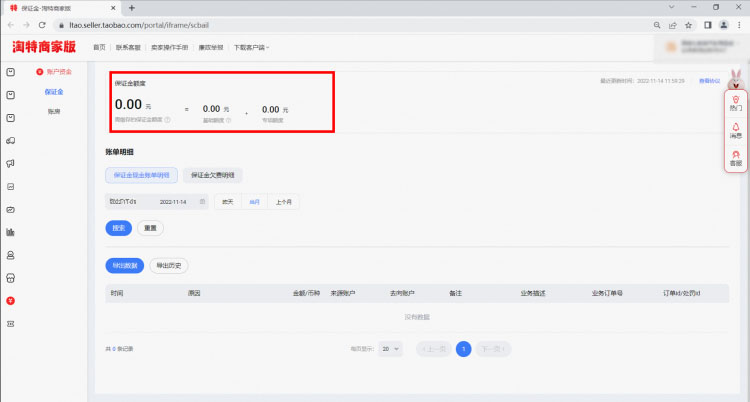Expand the 下载客户端 dropdown menu
Image resolution: width=750 pixels, height=402 pixels.
251,47
